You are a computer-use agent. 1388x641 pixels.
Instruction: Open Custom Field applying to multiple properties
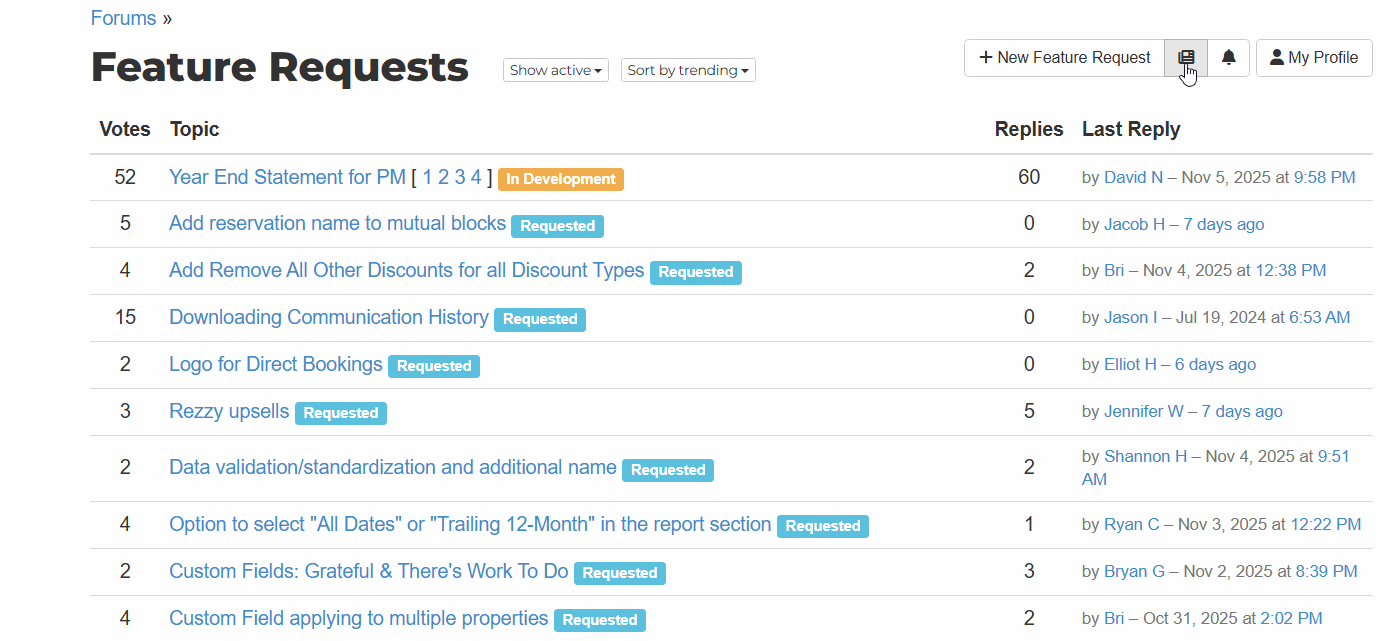[x=358, y=618]
